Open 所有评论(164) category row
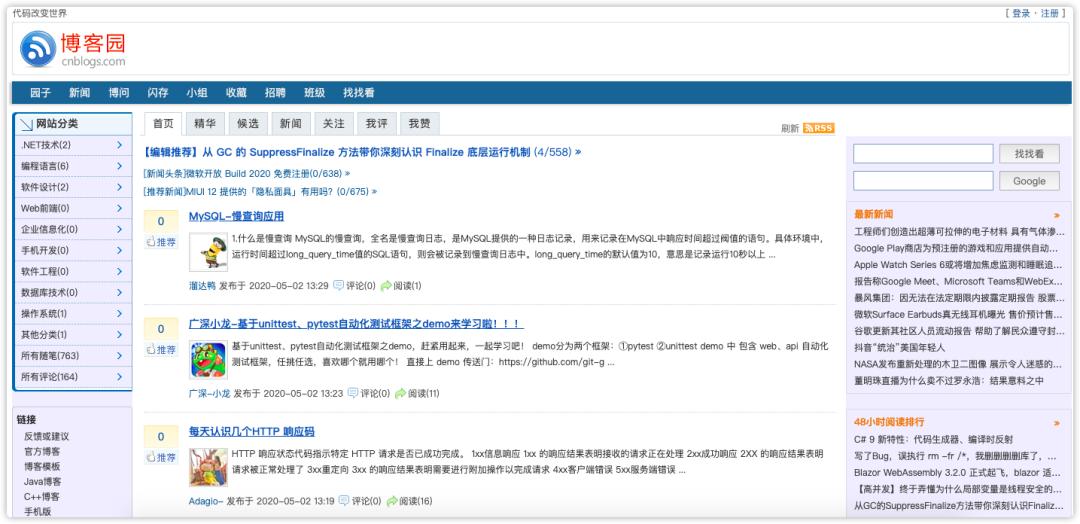1080x524 pixels. coord(72,377)
